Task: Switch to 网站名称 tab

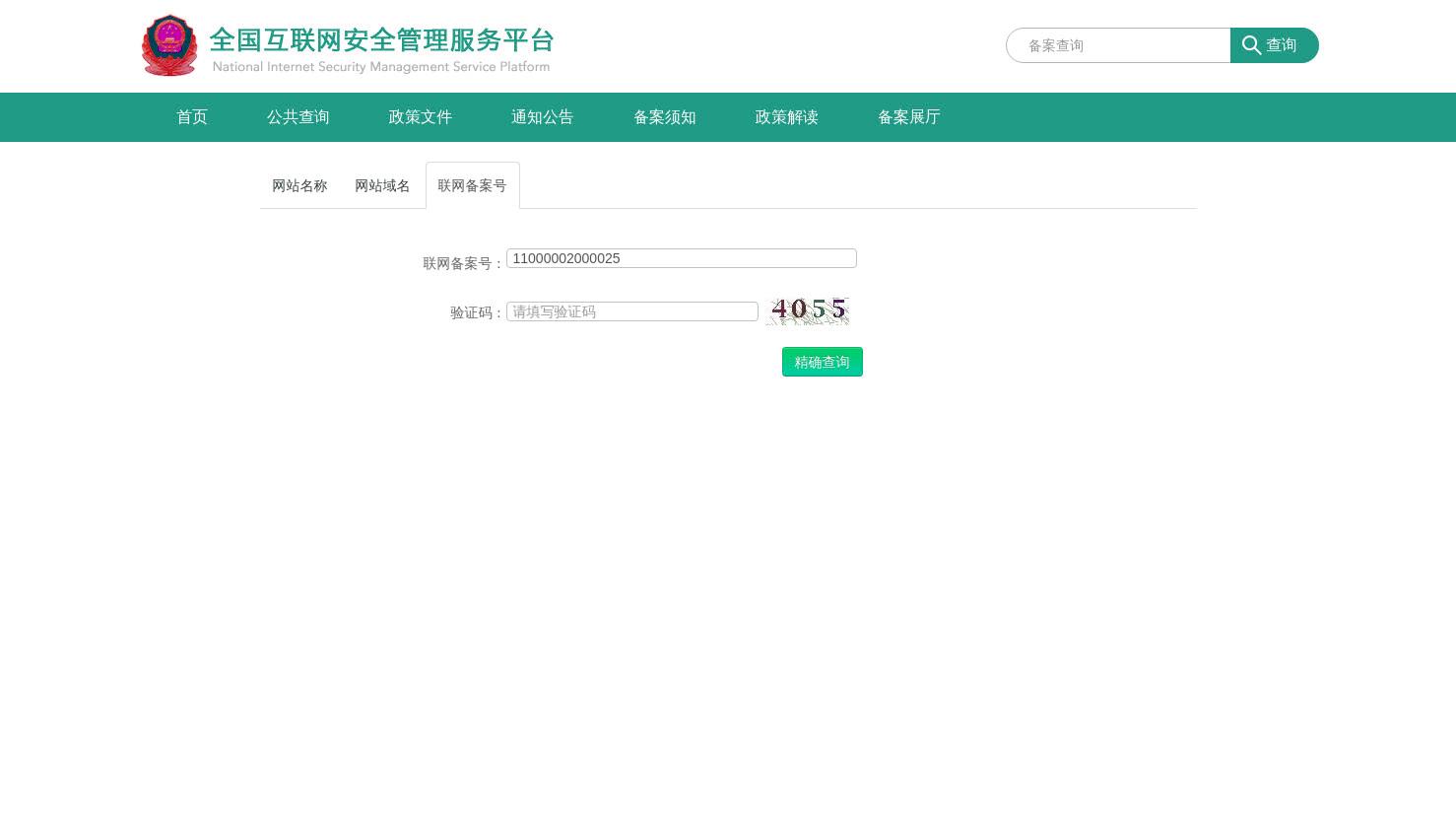Action: [299, 185]
